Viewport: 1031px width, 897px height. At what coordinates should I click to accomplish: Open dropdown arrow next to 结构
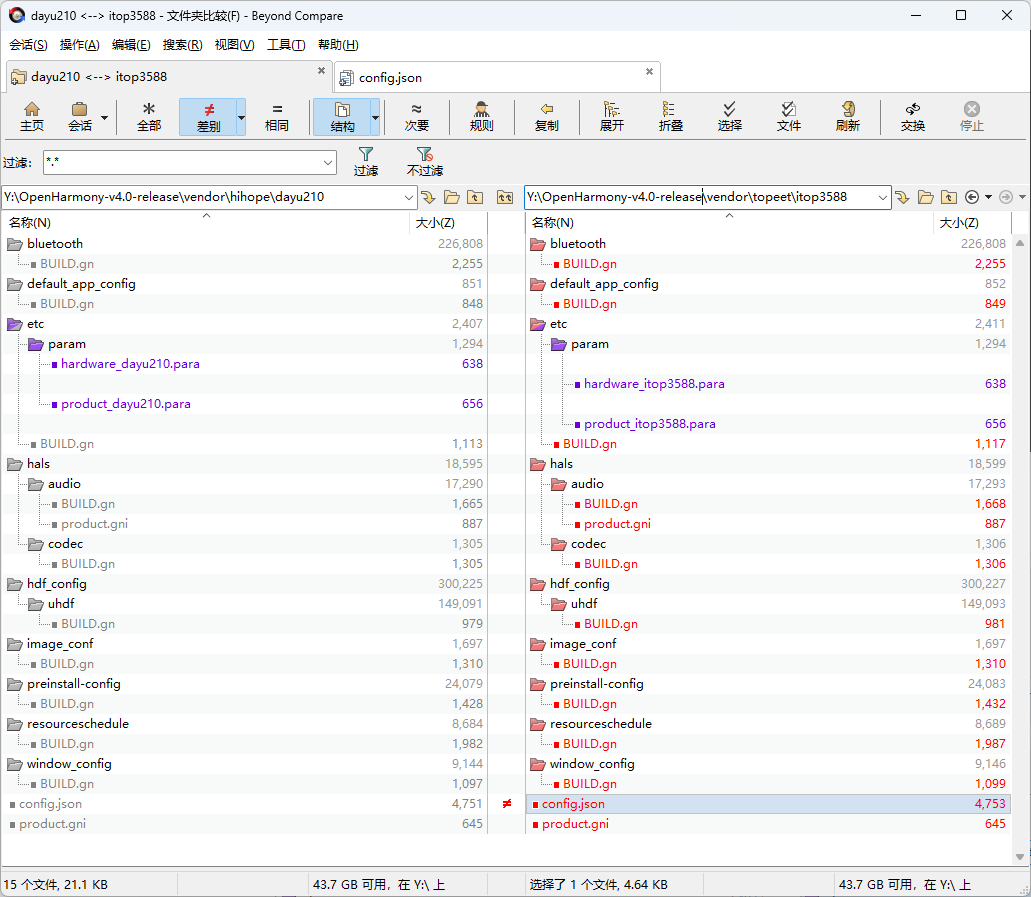click(375, 118)
